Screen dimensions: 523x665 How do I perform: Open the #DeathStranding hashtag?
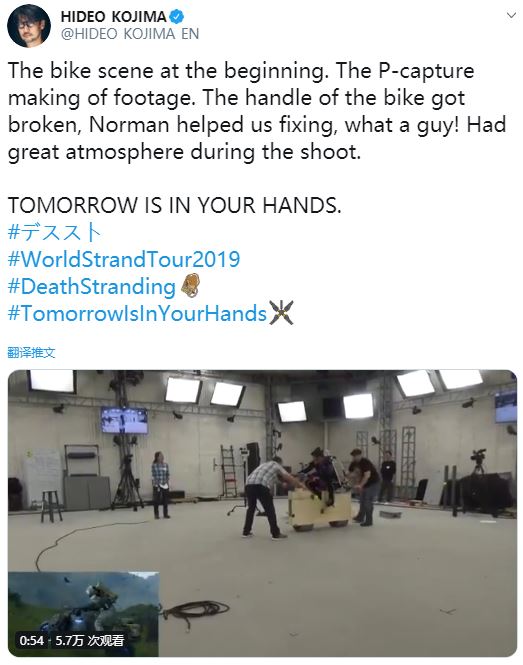pyautogui.click(x=92, y=286)
